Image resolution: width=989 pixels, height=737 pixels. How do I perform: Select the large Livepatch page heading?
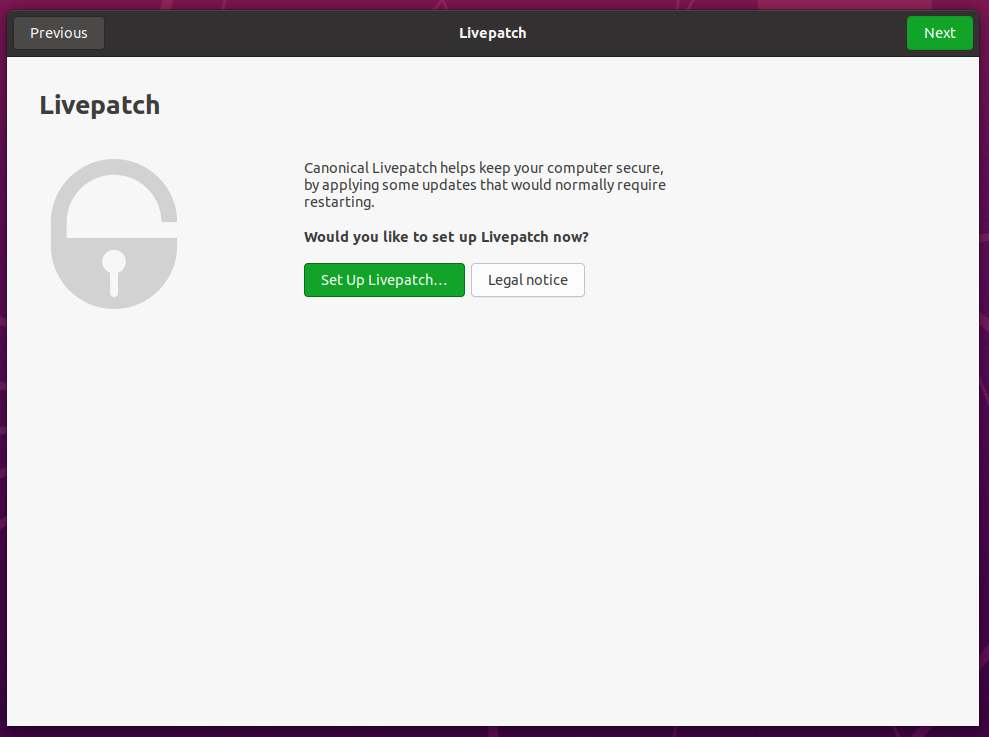click(100, 105)
